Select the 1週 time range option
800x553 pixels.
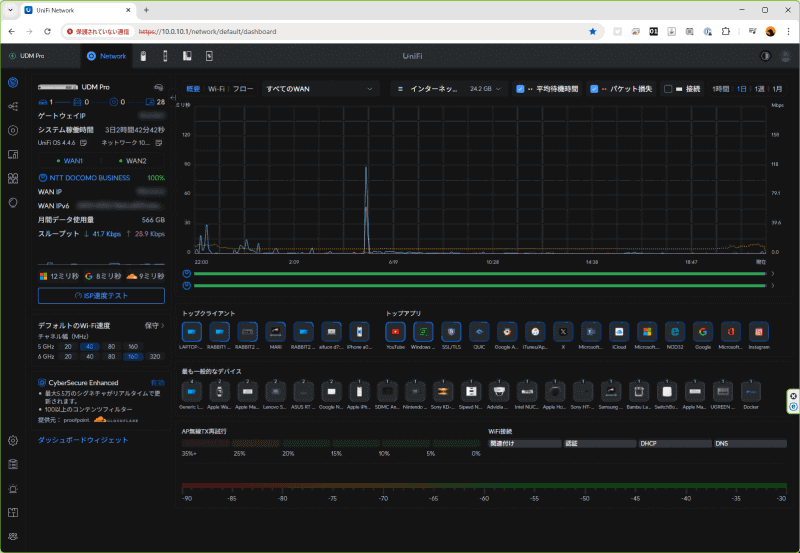tap(759, 89)
